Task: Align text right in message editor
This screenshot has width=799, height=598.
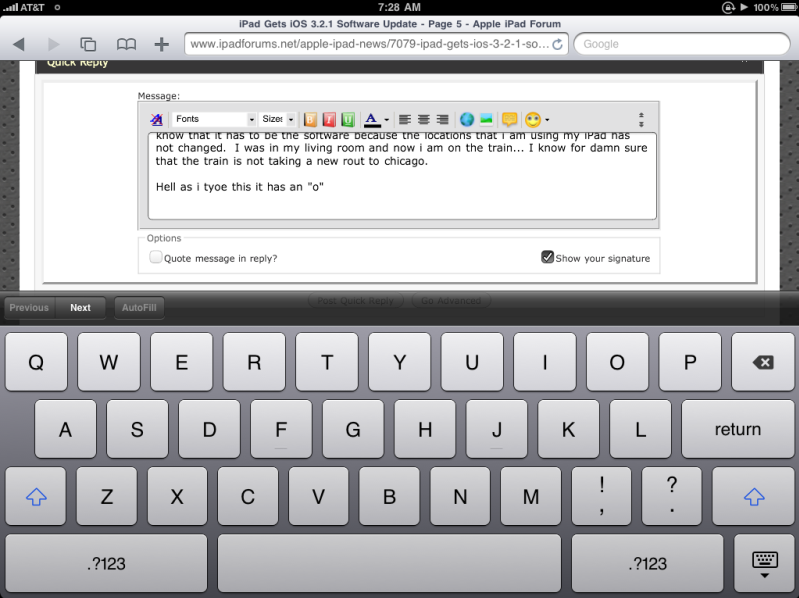Action: 442,119
